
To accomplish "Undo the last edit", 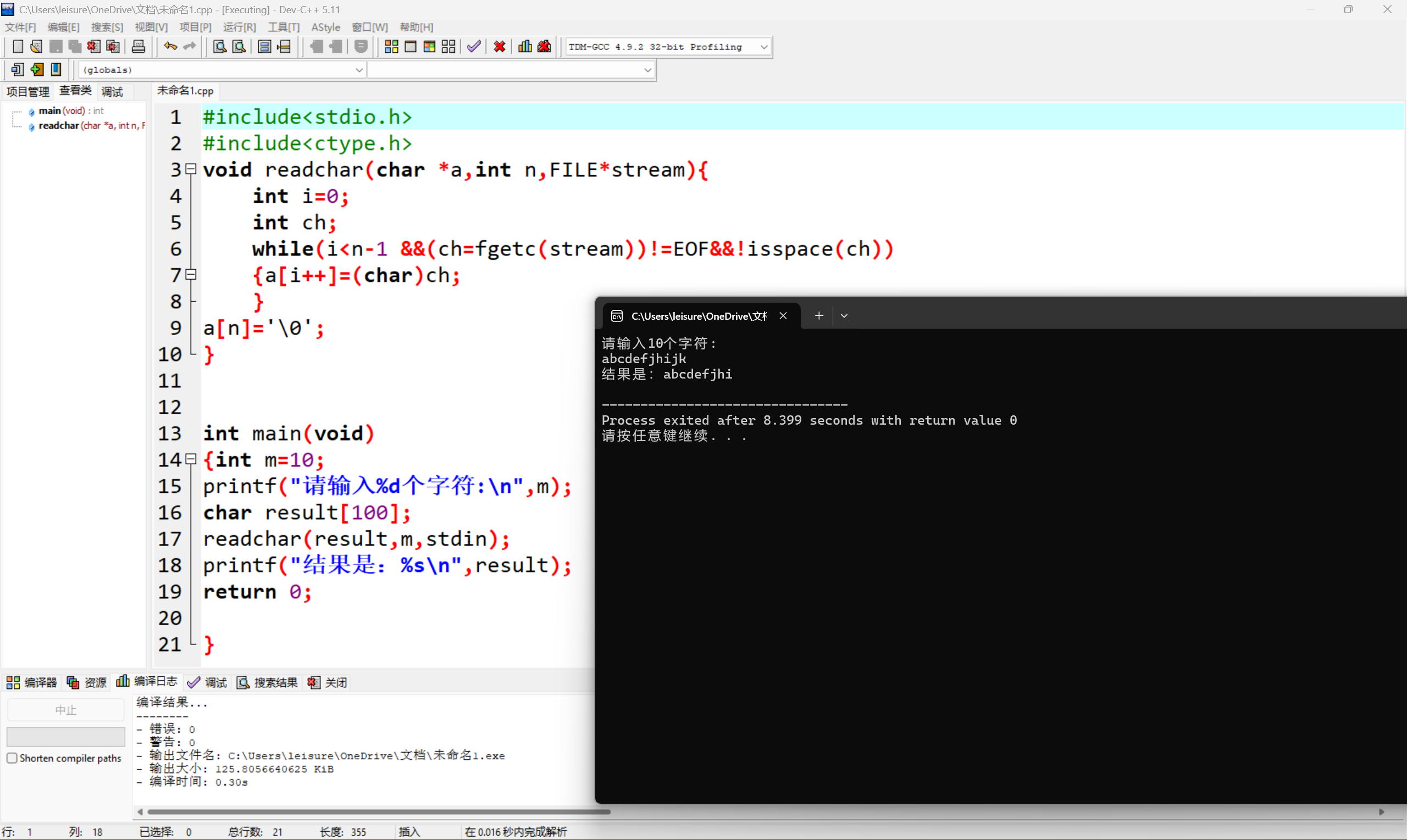I will (x=170, y=46).
